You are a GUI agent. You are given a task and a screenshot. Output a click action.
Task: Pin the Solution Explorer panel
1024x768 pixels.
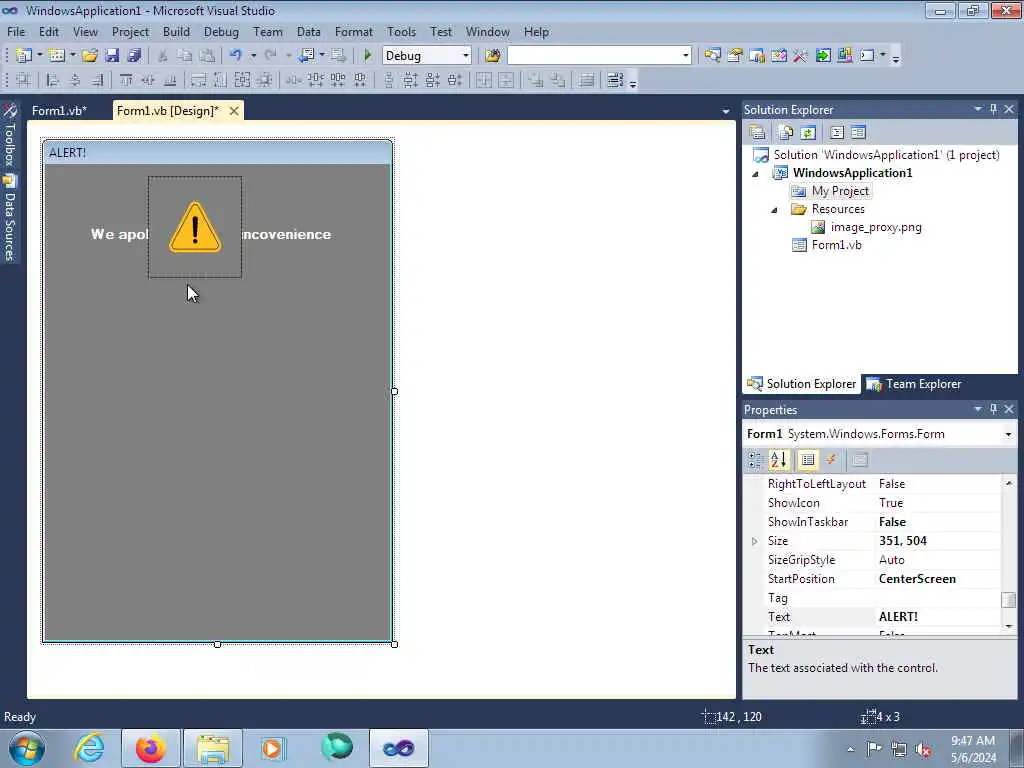pyautogui.click(x=993, y=109)
